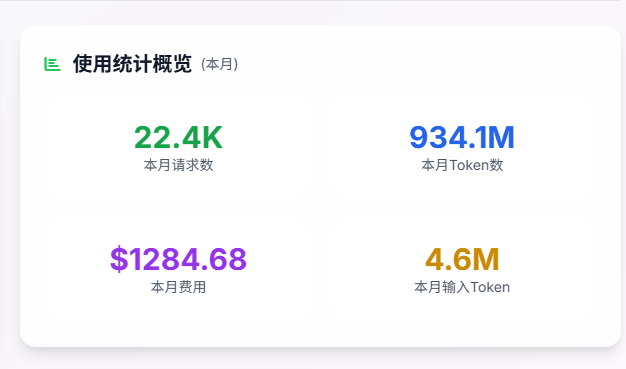Select the 使用统计概览 heading
This screenshot has height=369, width=626.
coord(132,64)
